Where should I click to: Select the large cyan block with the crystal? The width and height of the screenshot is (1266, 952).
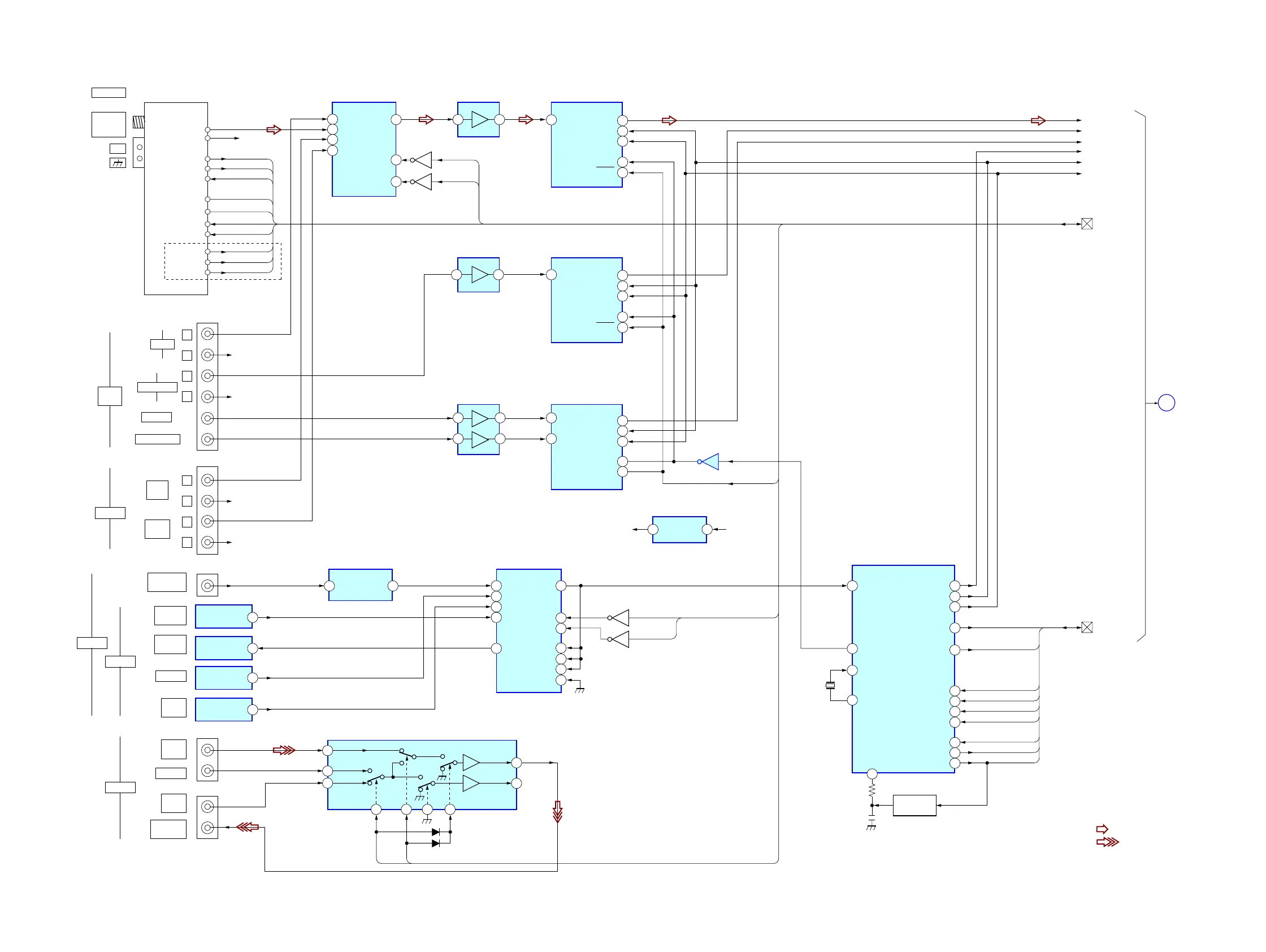[903, 669]
